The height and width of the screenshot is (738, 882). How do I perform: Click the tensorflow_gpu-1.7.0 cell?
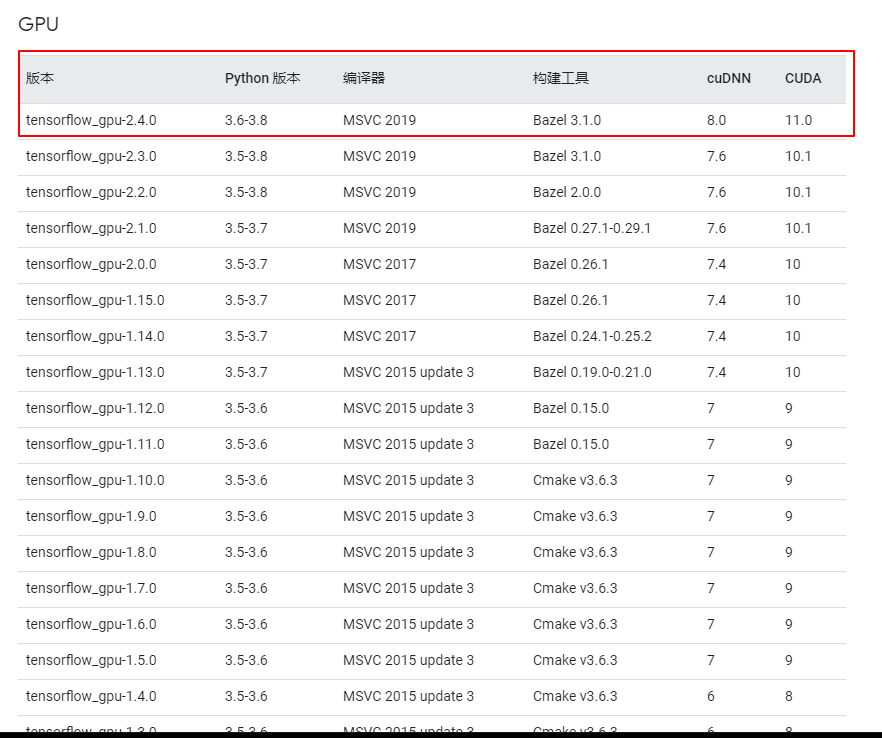coord(91,588)
